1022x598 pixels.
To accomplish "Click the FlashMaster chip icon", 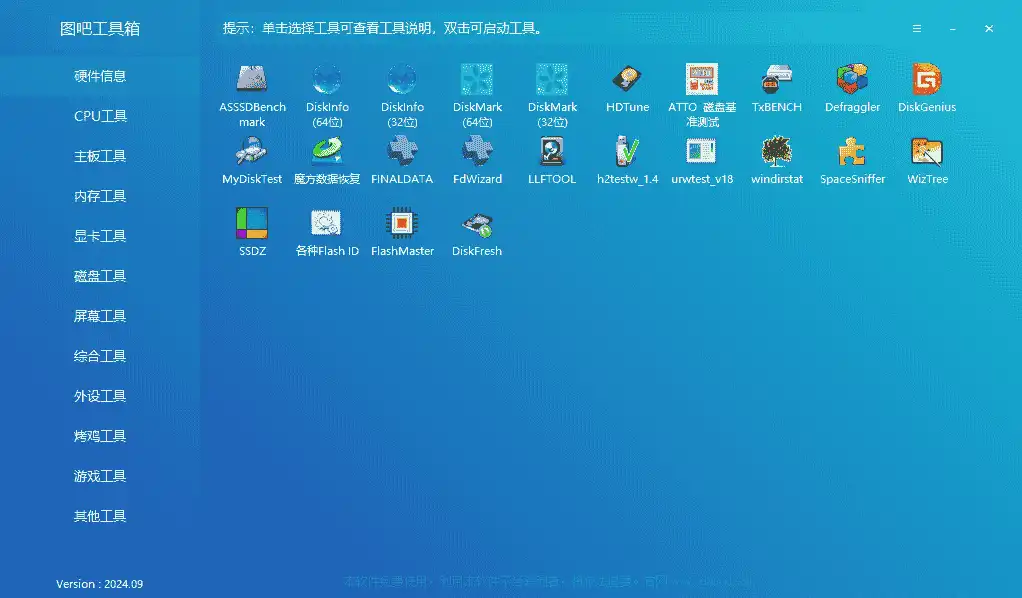I will tap(402, 223).
